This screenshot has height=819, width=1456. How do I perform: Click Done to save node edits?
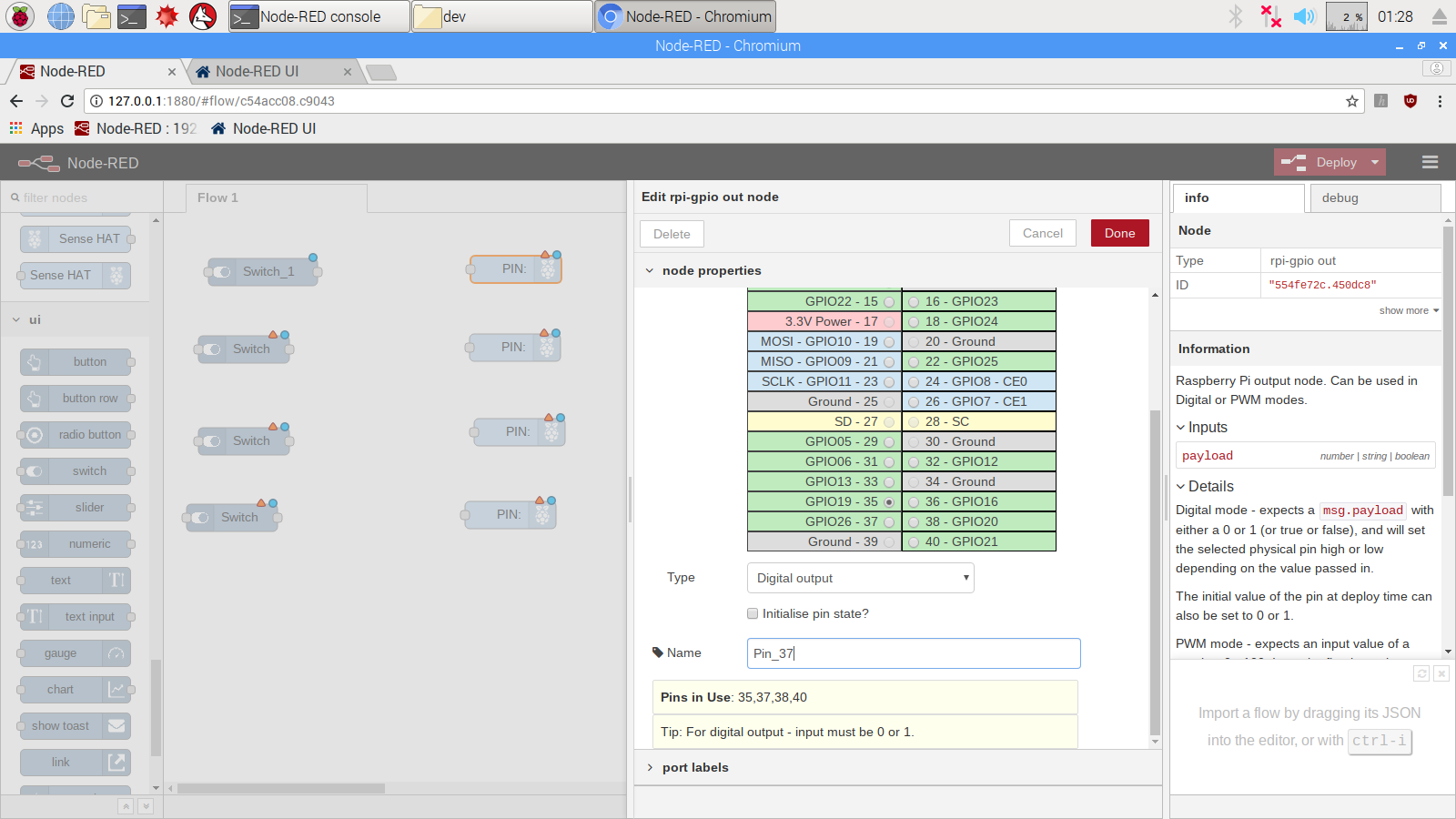coord(1119,233)
